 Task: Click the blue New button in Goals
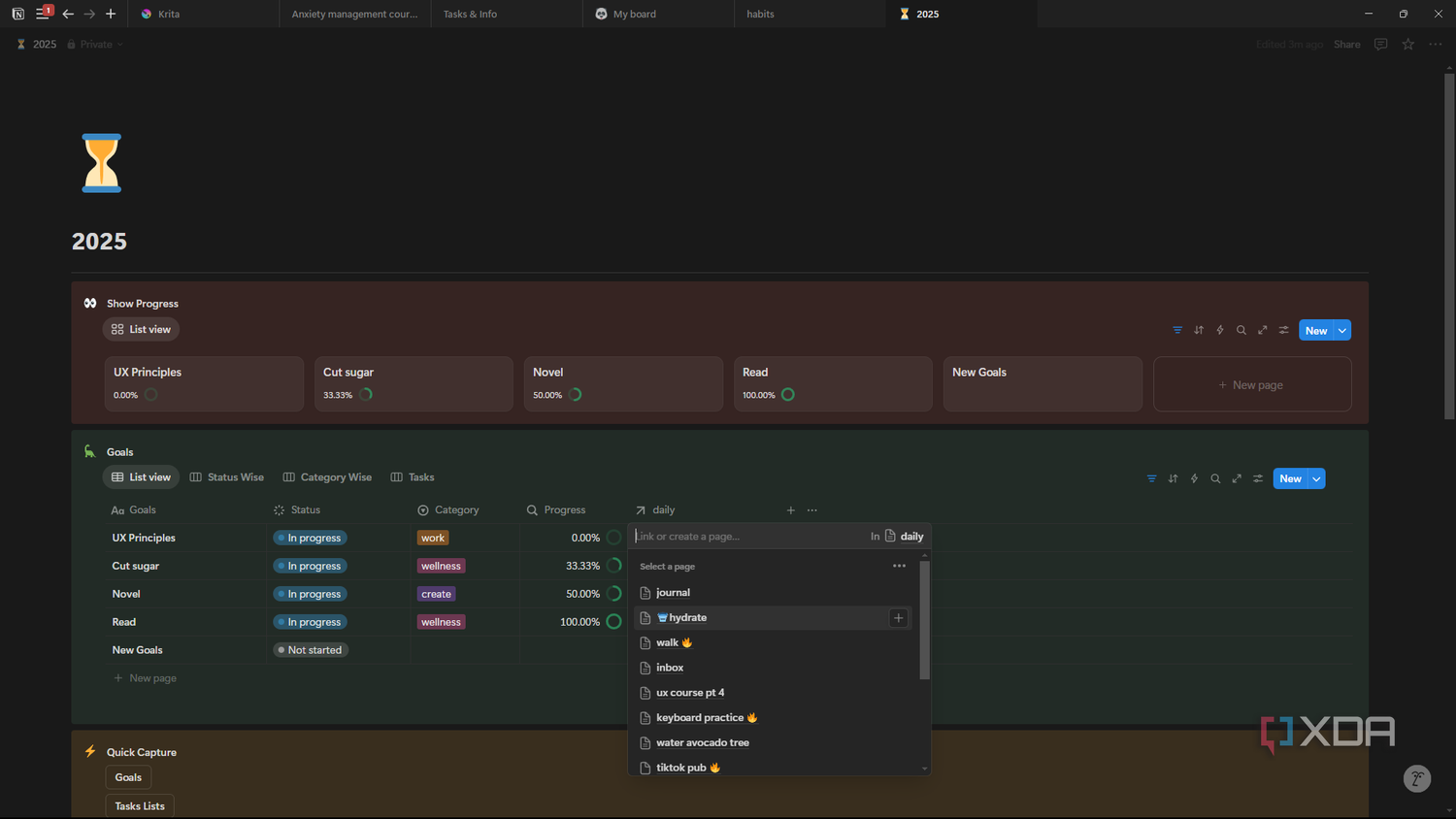click(1290, 478)
